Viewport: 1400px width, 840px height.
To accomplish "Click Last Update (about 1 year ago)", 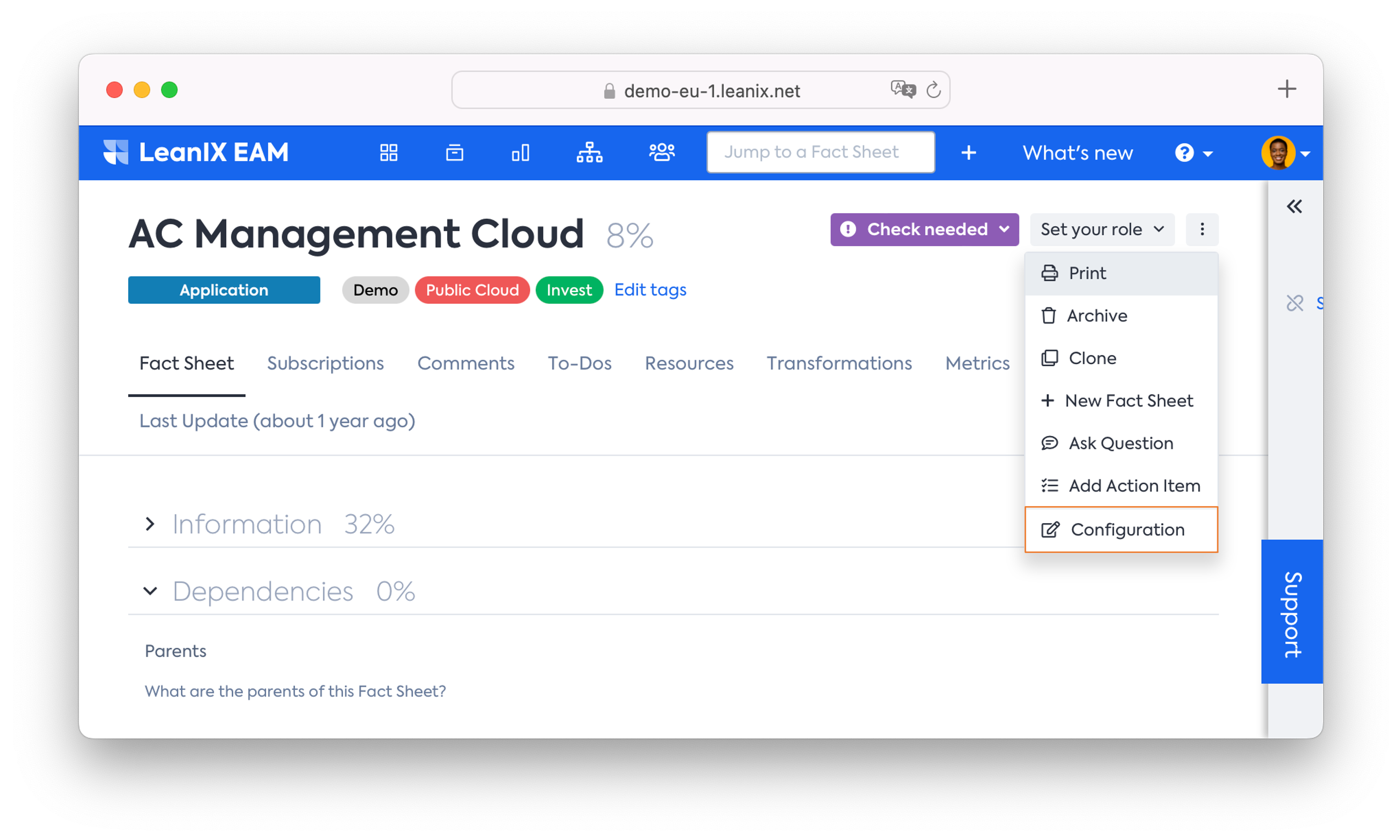I will click(278, 421).
